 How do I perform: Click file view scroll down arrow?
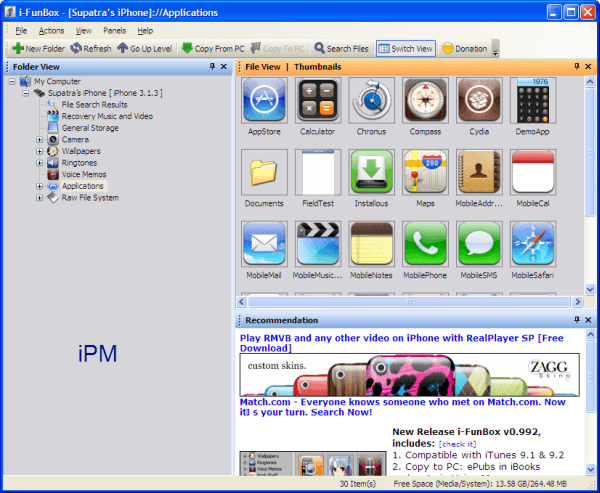click(590, 289)
